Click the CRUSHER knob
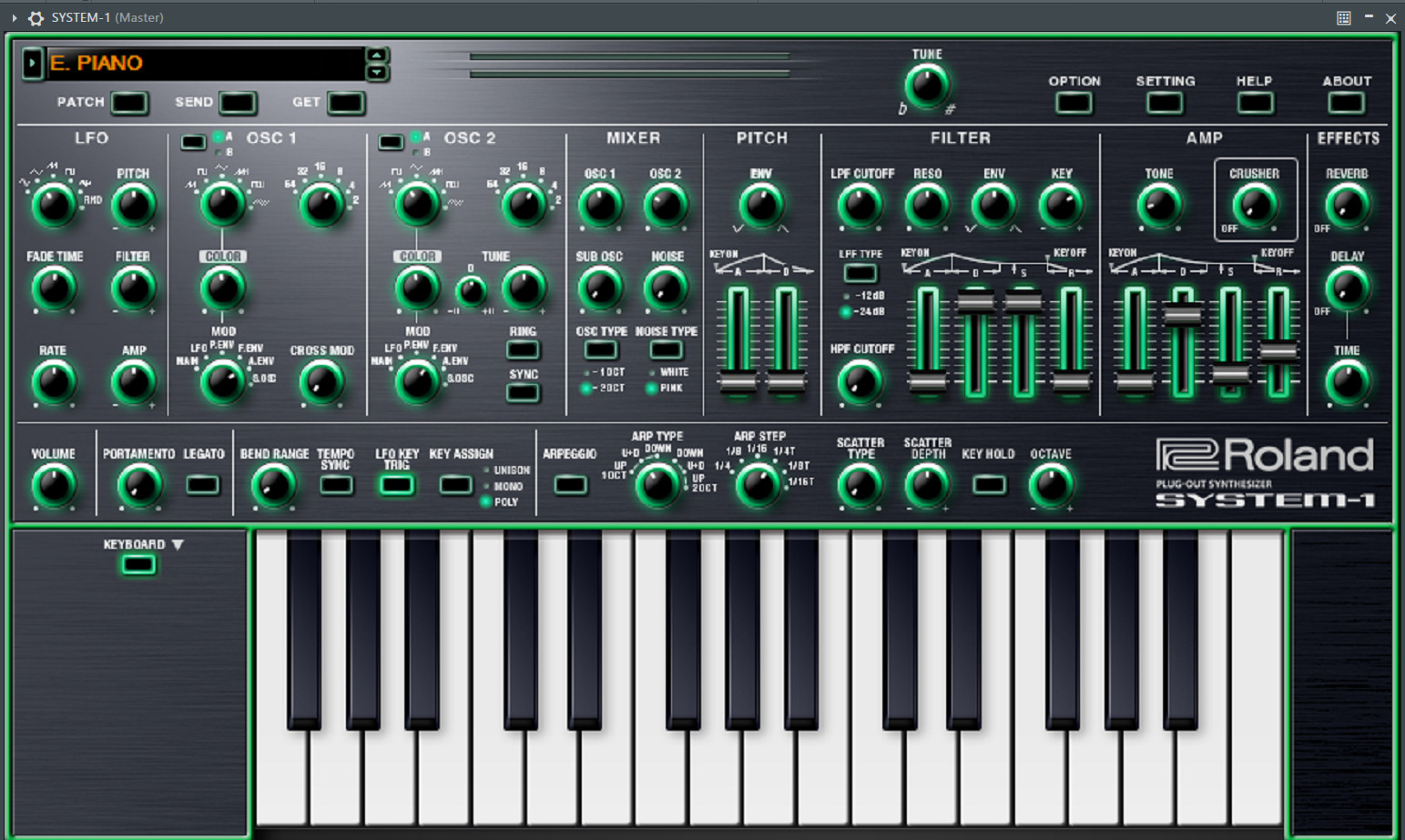 click(1254, 206)
